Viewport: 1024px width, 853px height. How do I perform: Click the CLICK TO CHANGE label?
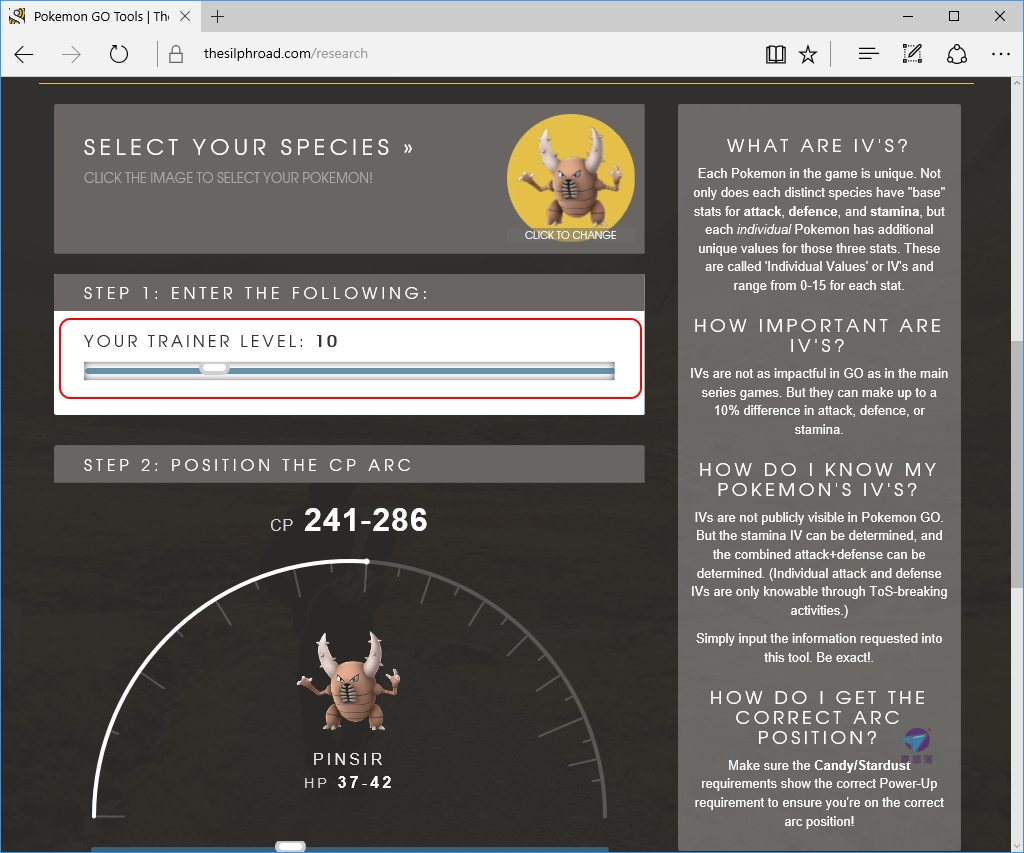570,235
